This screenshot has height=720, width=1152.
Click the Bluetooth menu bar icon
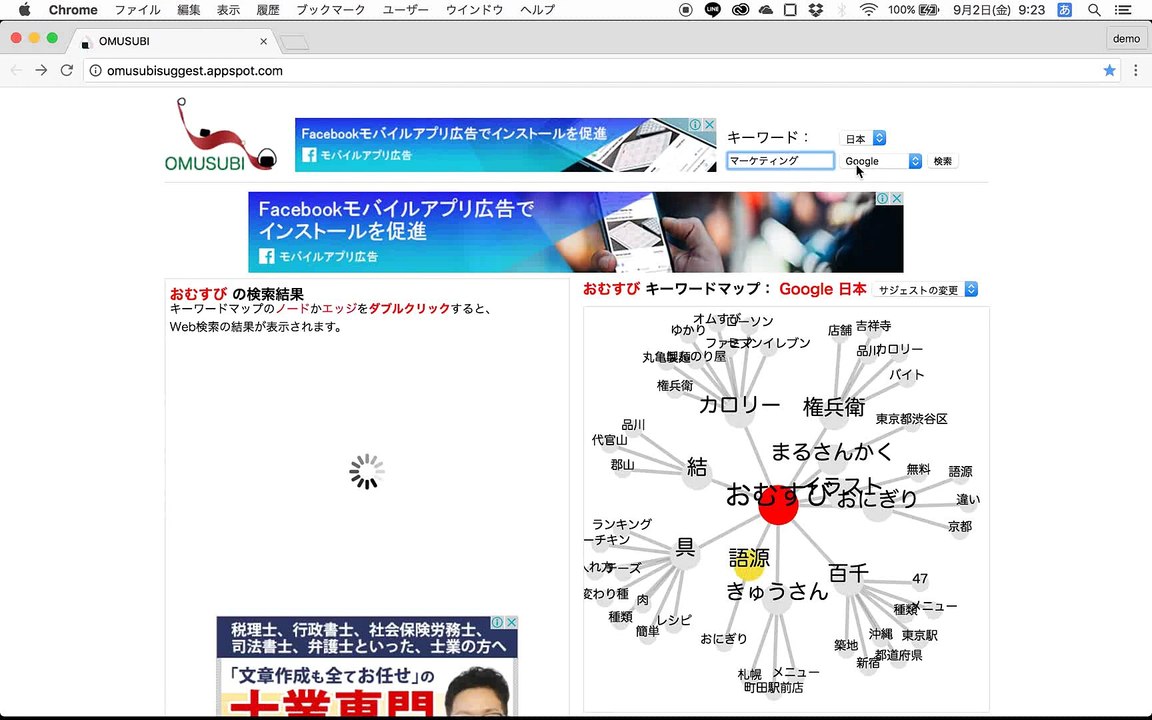(842, 10)
